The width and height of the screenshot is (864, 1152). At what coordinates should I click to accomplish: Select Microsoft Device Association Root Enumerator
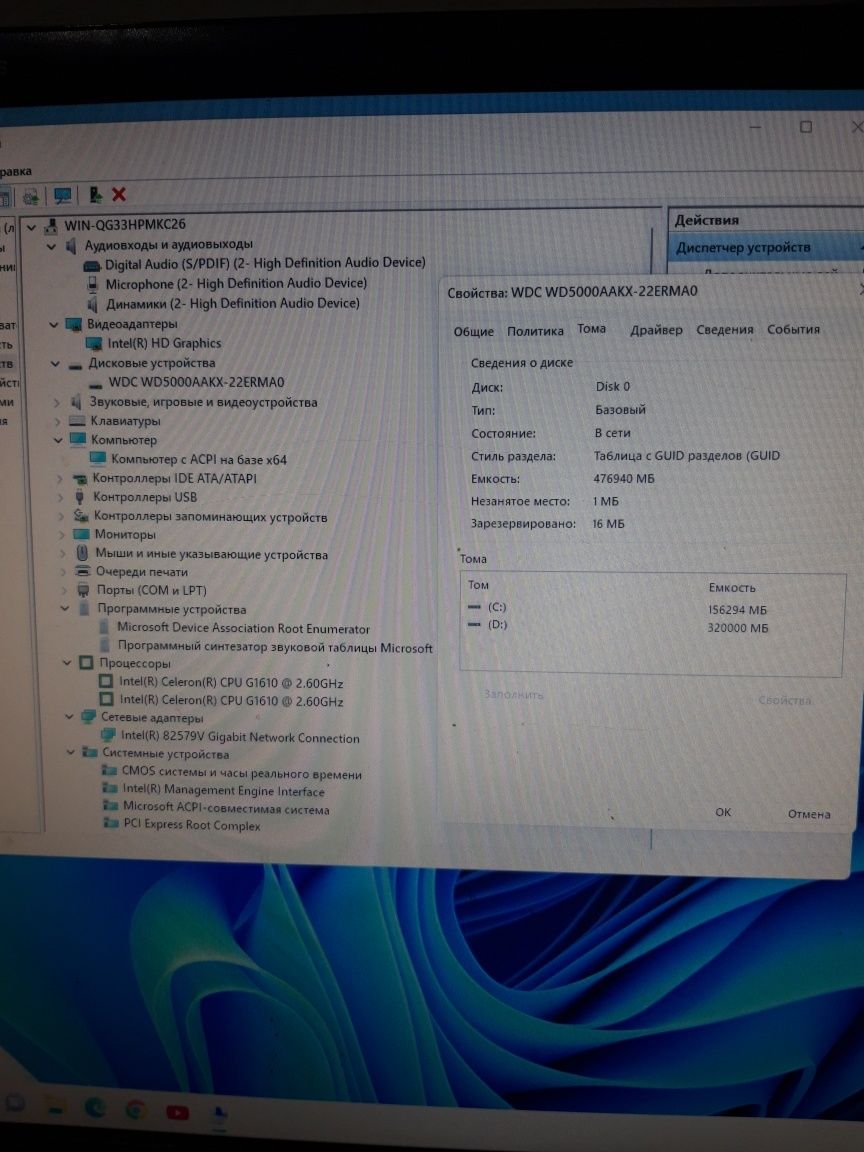click(x=243, y=628)
